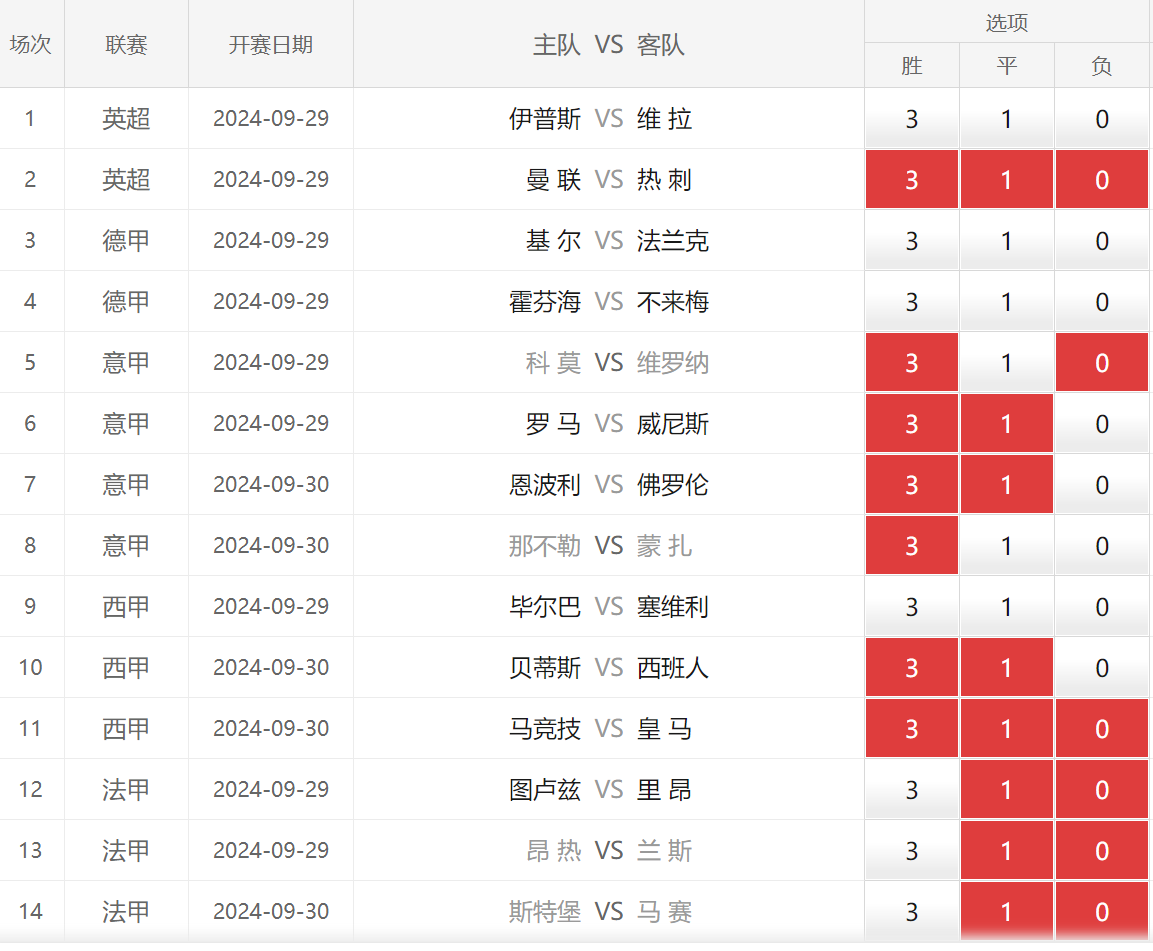Click the match text 那不勒 VS 蒙扎
The image size is (1153, 951).
(600, 546)
